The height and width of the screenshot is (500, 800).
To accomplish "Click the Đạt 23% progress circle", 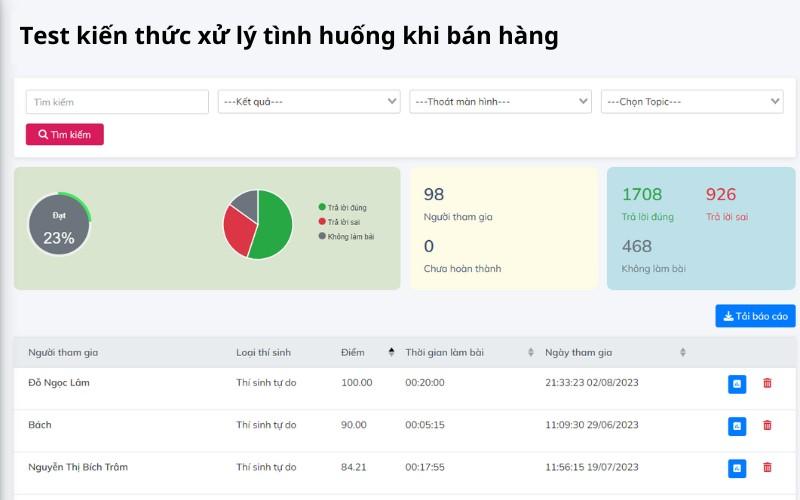I will [59, 224].
